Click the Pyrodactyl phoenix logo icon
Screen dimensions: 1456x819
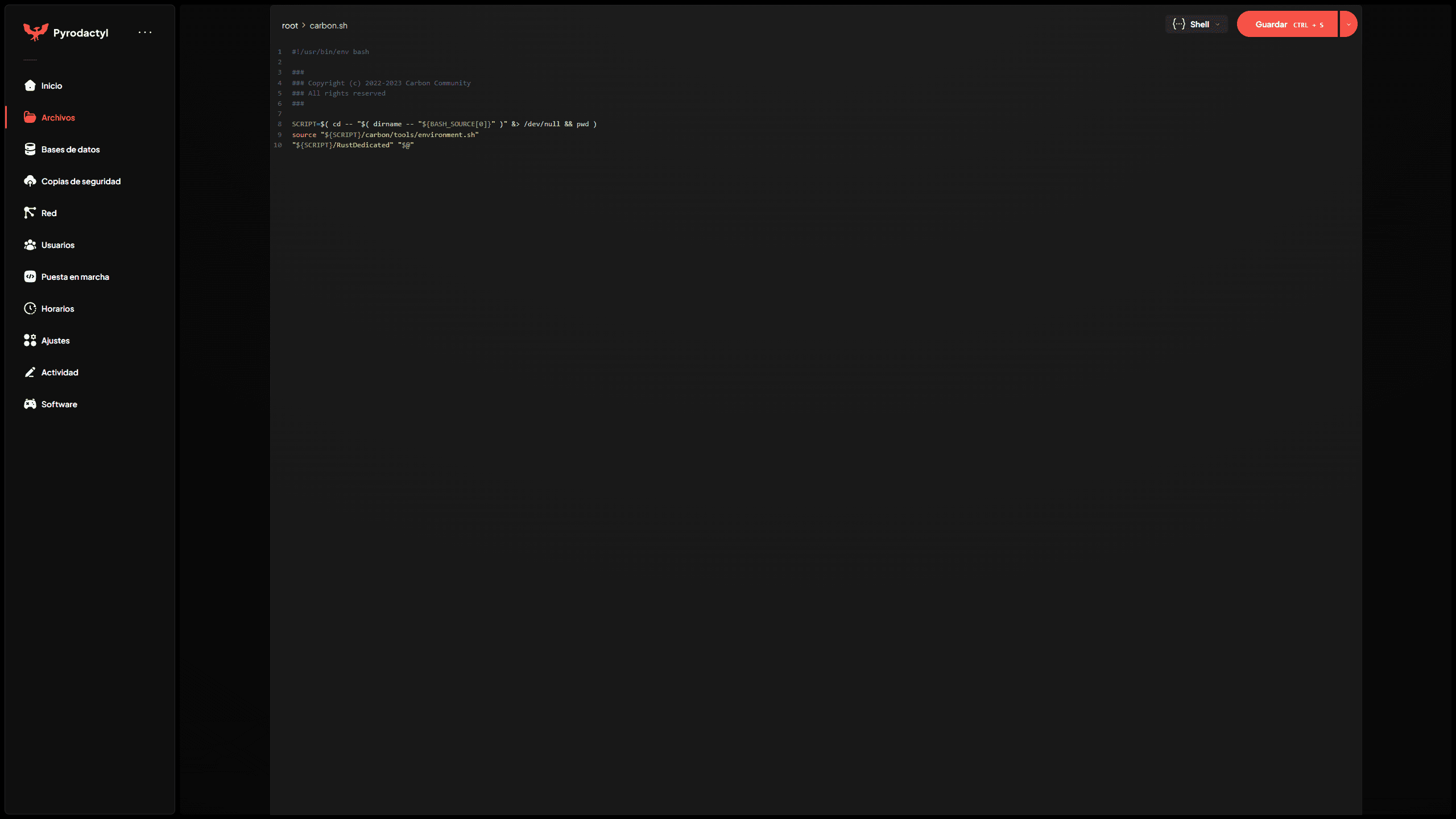pos(35,32)
